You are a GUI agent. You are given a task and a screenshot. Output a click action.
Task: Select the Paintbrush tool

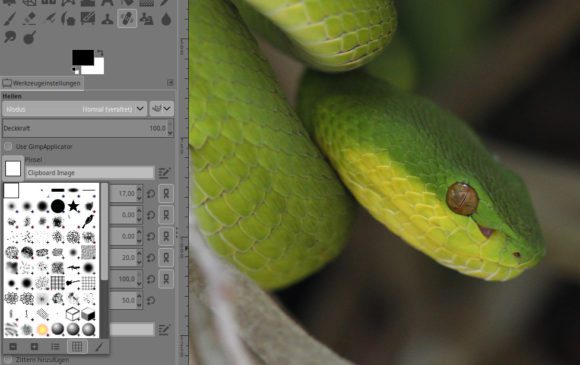pos(10,19)
